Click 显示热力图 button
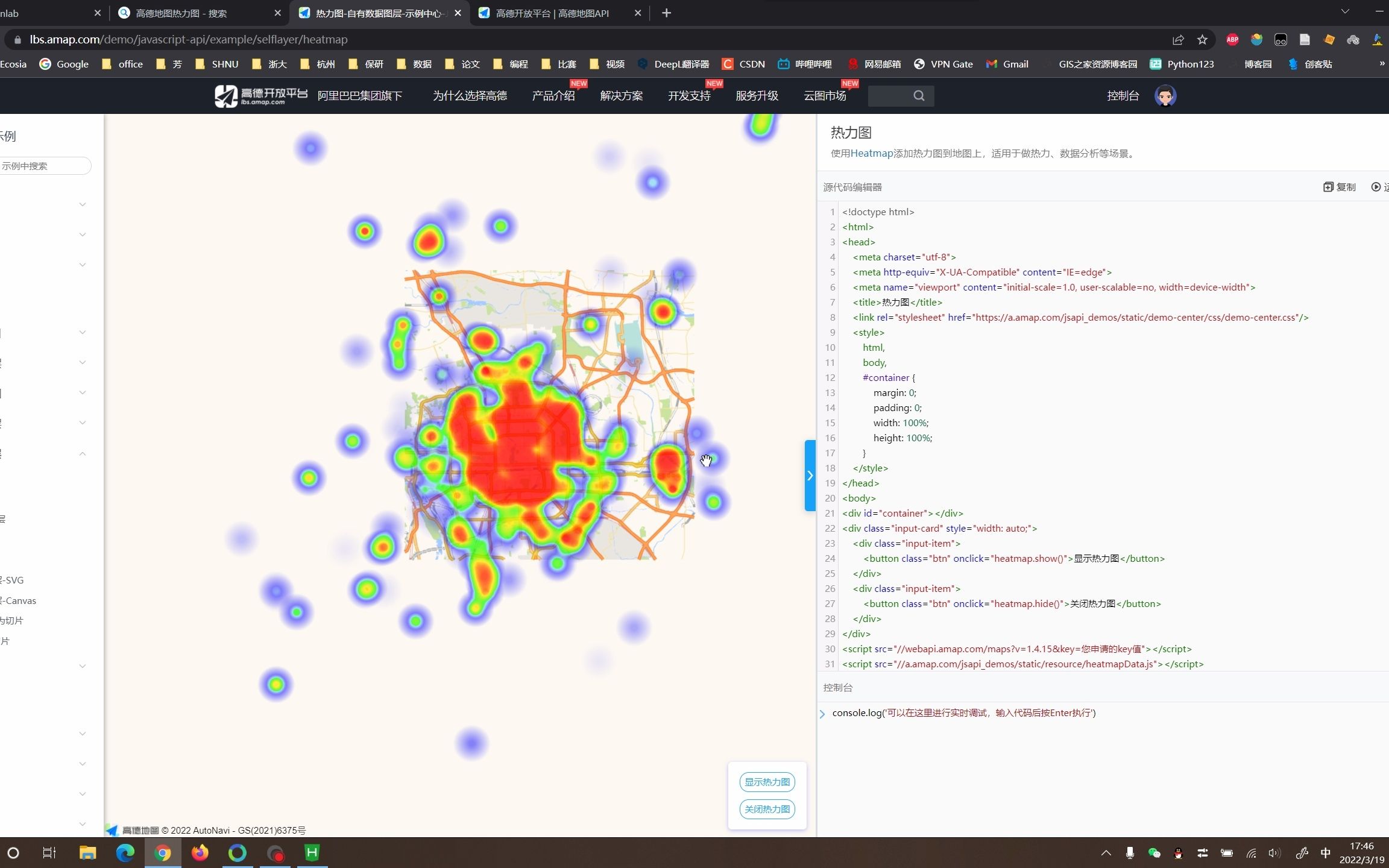The width and height of the screenshot is (1389, 868). pos(767,782)
